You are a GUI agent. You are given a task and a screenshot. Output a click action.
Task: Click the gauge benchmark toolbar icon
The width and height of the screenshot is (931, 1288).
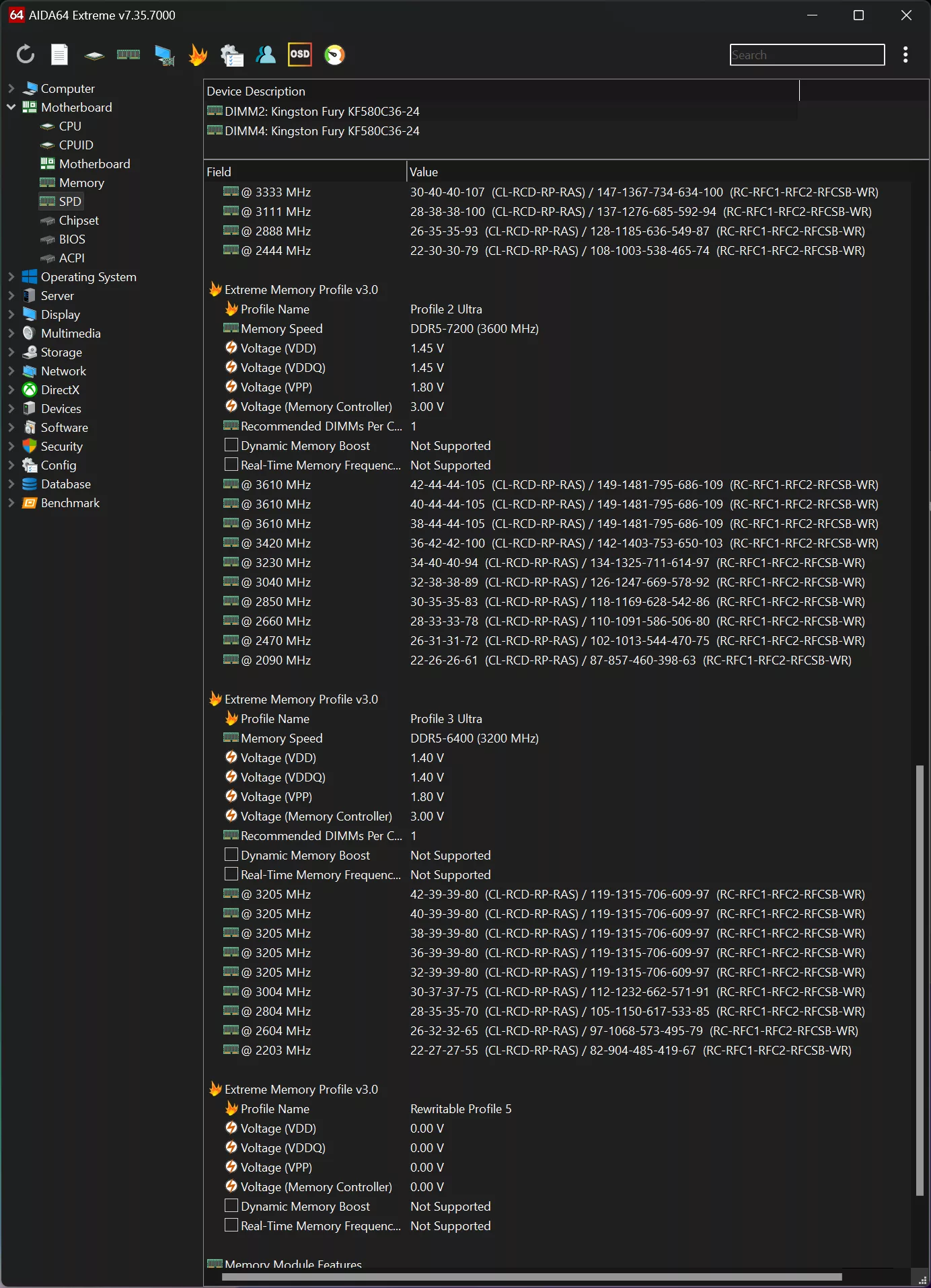pos(334,54)
